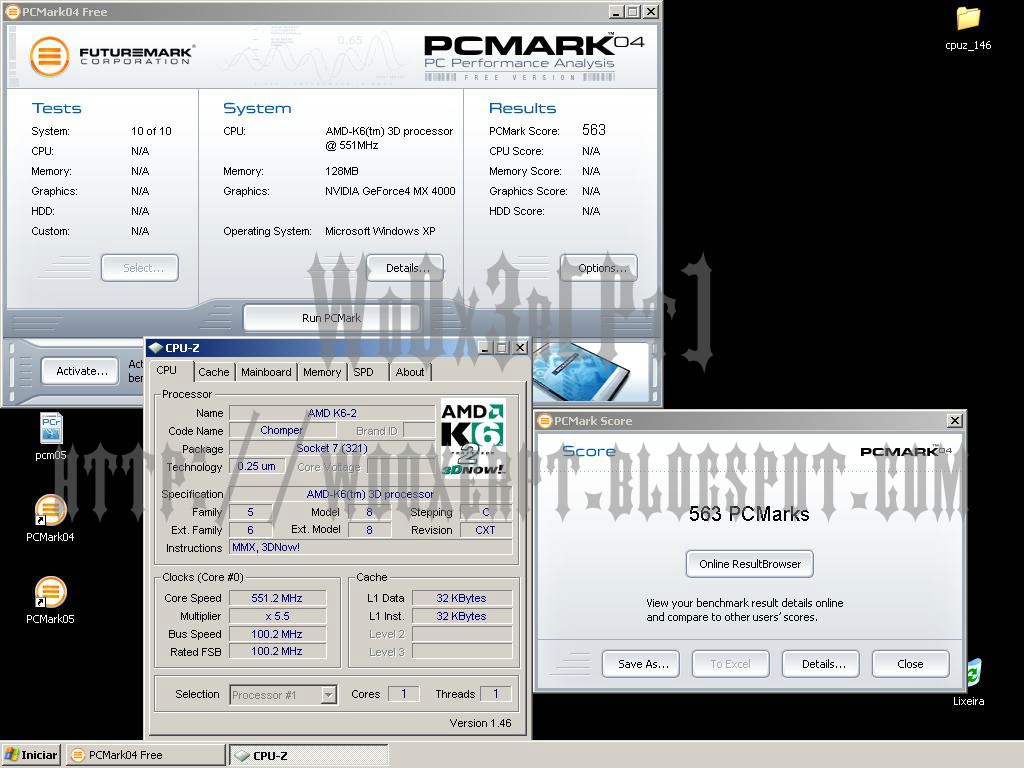
Task: Click the PCMark Score value 563
Action: click(594, 130)
